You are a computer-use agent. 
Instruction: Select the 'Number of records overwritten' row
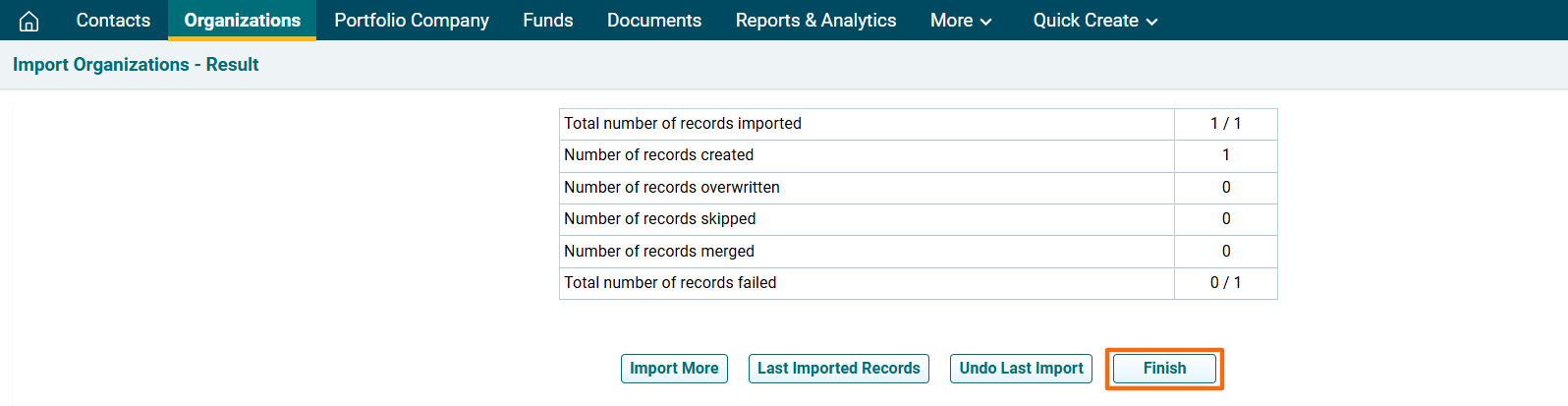672,188
